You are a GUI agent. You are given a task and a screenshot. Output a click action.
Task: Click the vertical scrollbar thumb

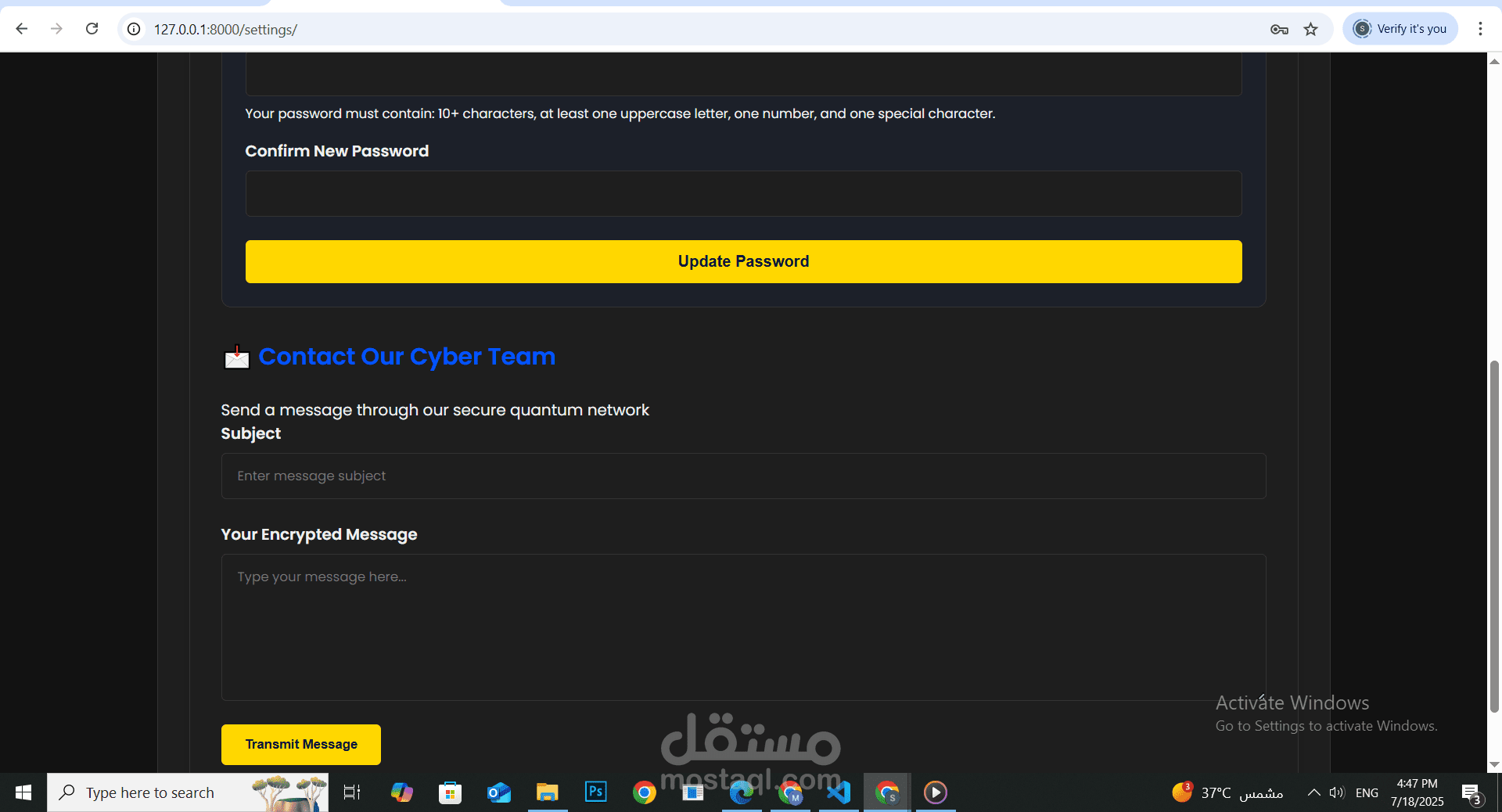(x=1494, y=537)
